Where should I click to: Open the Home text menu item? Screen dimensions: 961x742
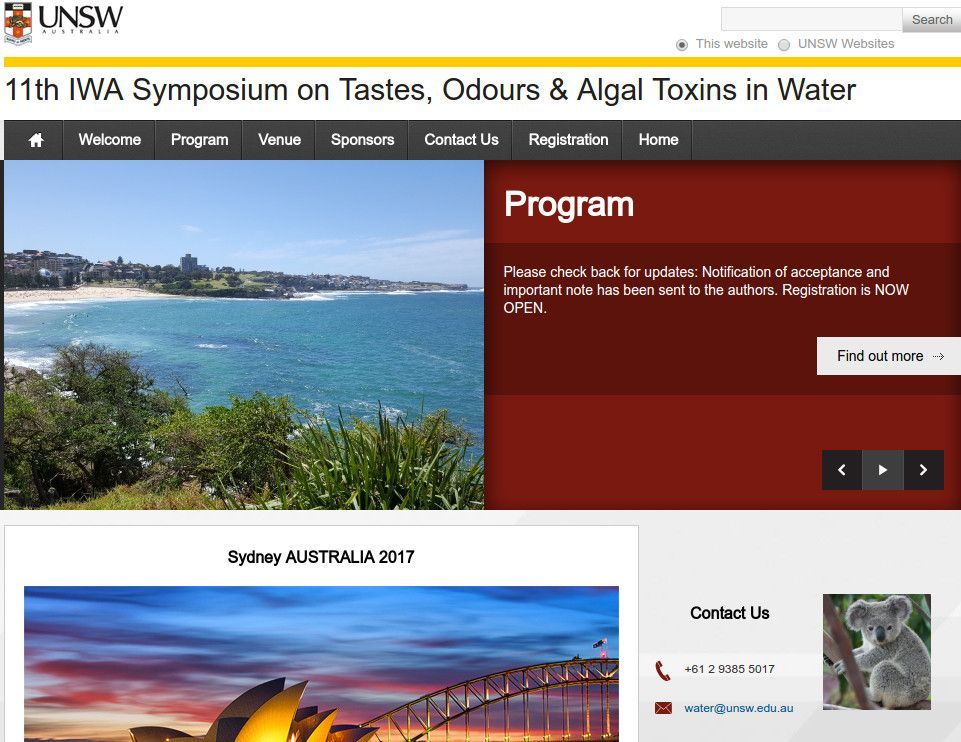658,140
